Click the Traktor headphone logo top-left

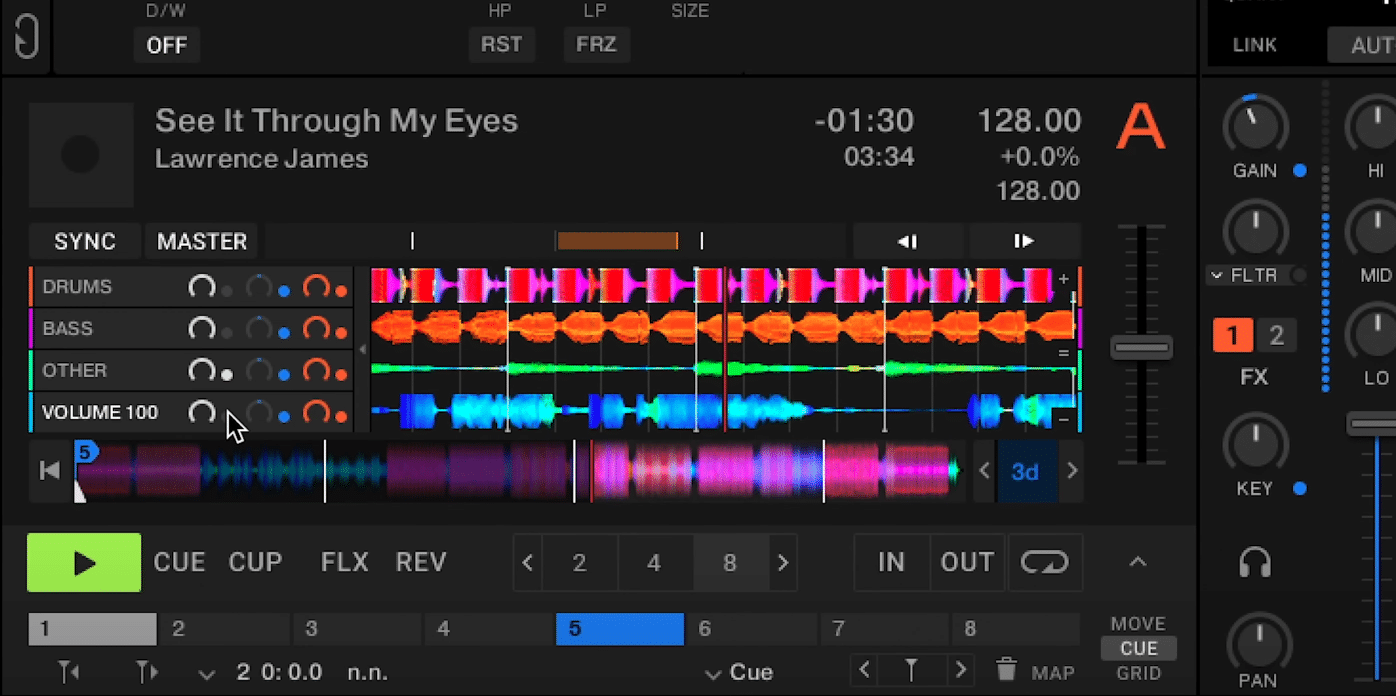[26, 37]
